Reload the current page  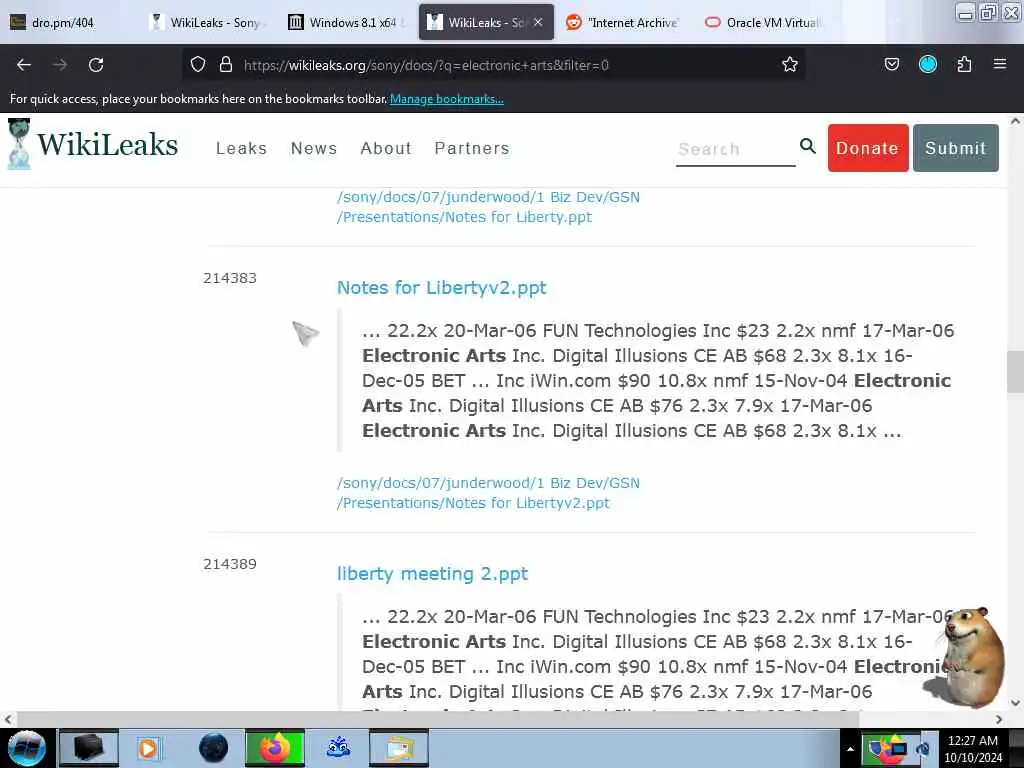(96, 65)
